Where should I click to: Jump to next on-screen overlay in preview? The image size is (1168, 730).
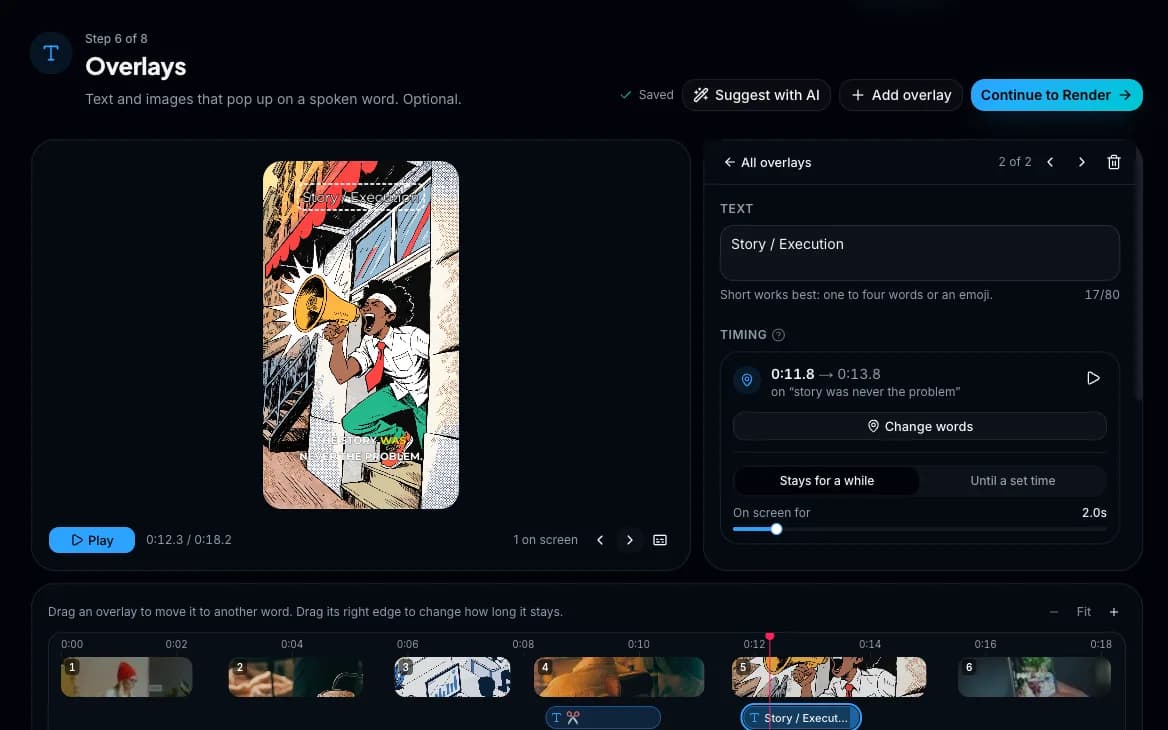(x=629, y=540)
